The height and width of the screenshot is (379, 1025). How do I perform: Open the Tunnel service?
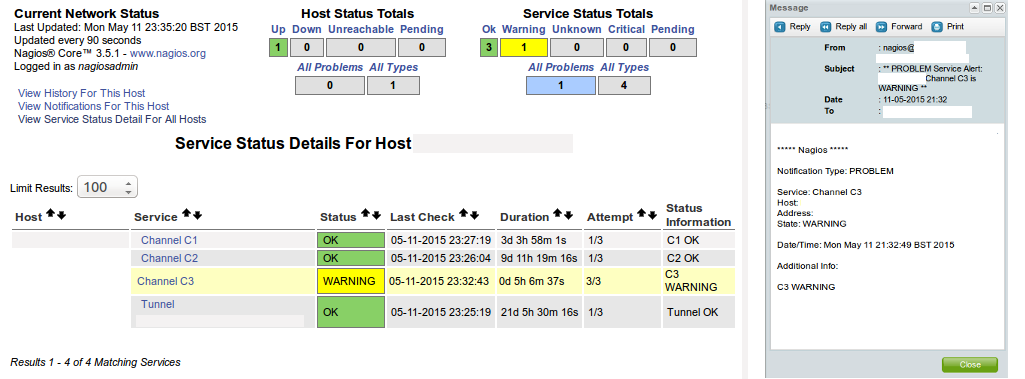coord(158,305)
